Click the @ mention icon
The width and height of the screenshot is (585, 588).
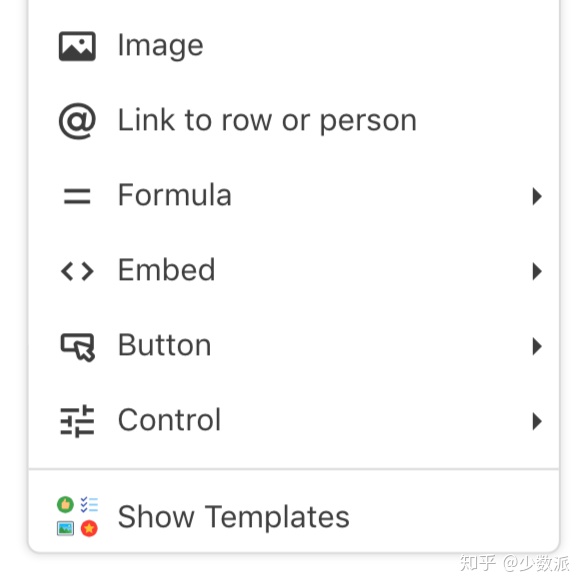[77, 121]
